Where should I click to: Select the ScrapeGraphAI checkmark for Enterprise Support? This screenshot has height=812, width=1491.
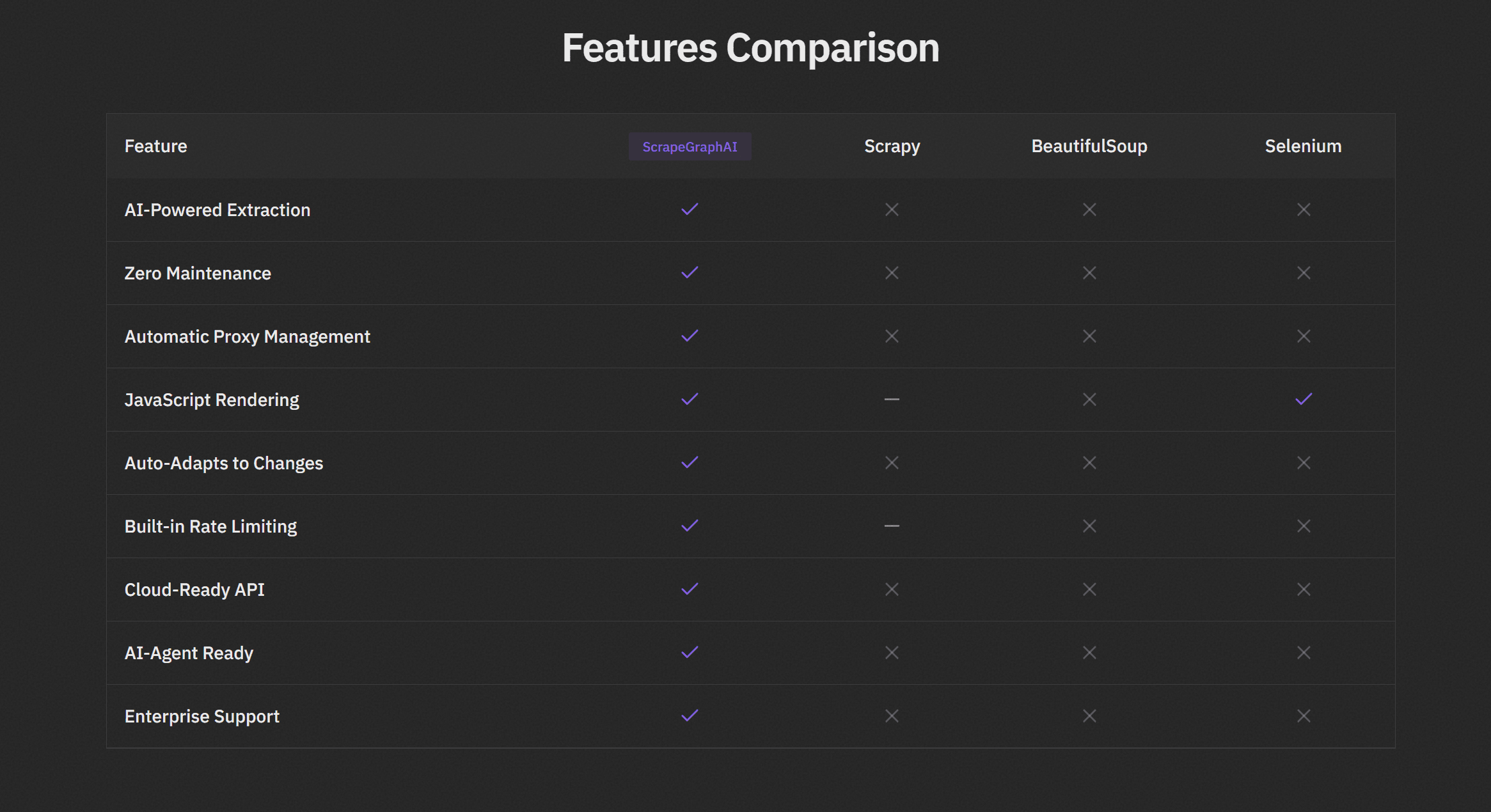tap(690, 715)
